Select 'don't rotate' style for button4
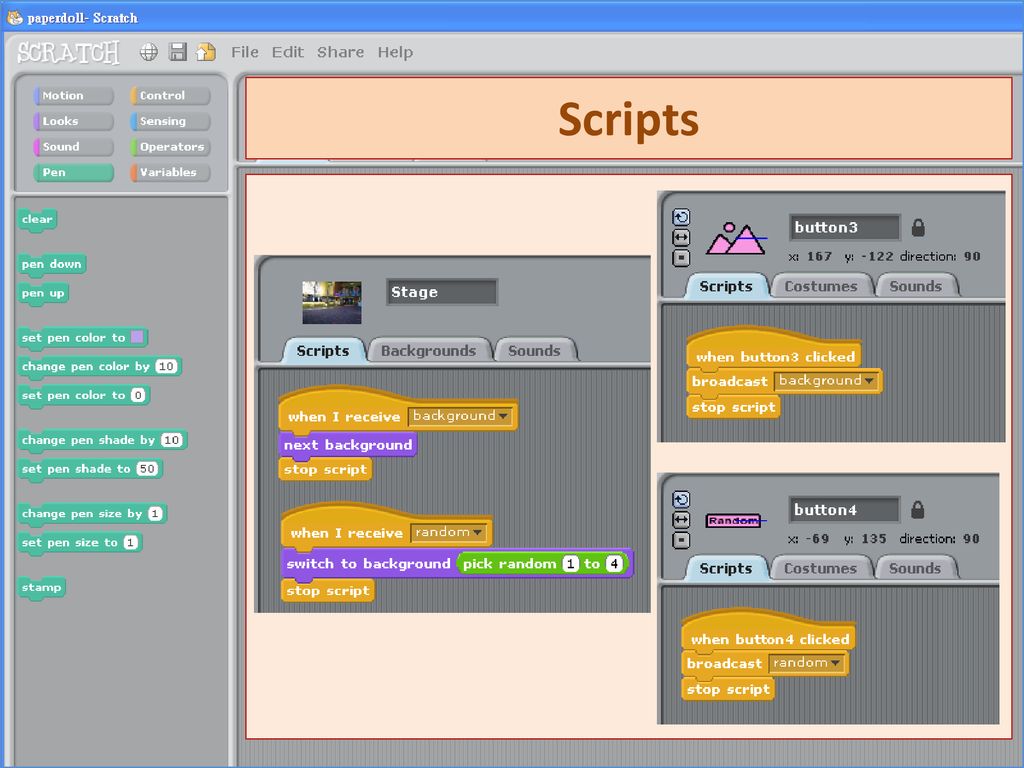The height and width of the screenshot is (768, 1024). click(x=681, y=540)
